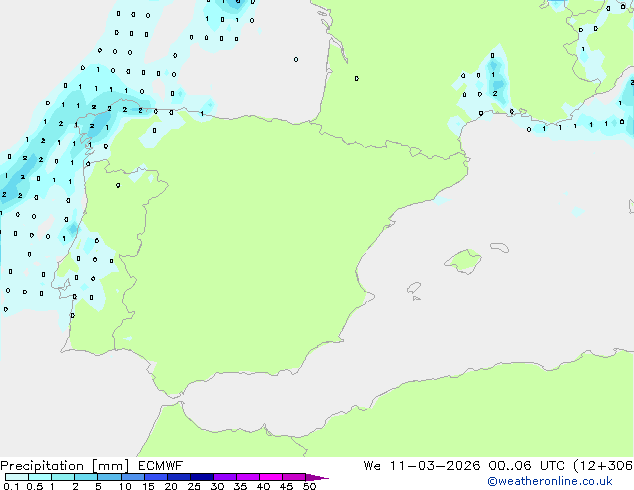Screen dimensions: 634x490
Task: Click Menorca island outline on the map
Action: coord(500,247)
